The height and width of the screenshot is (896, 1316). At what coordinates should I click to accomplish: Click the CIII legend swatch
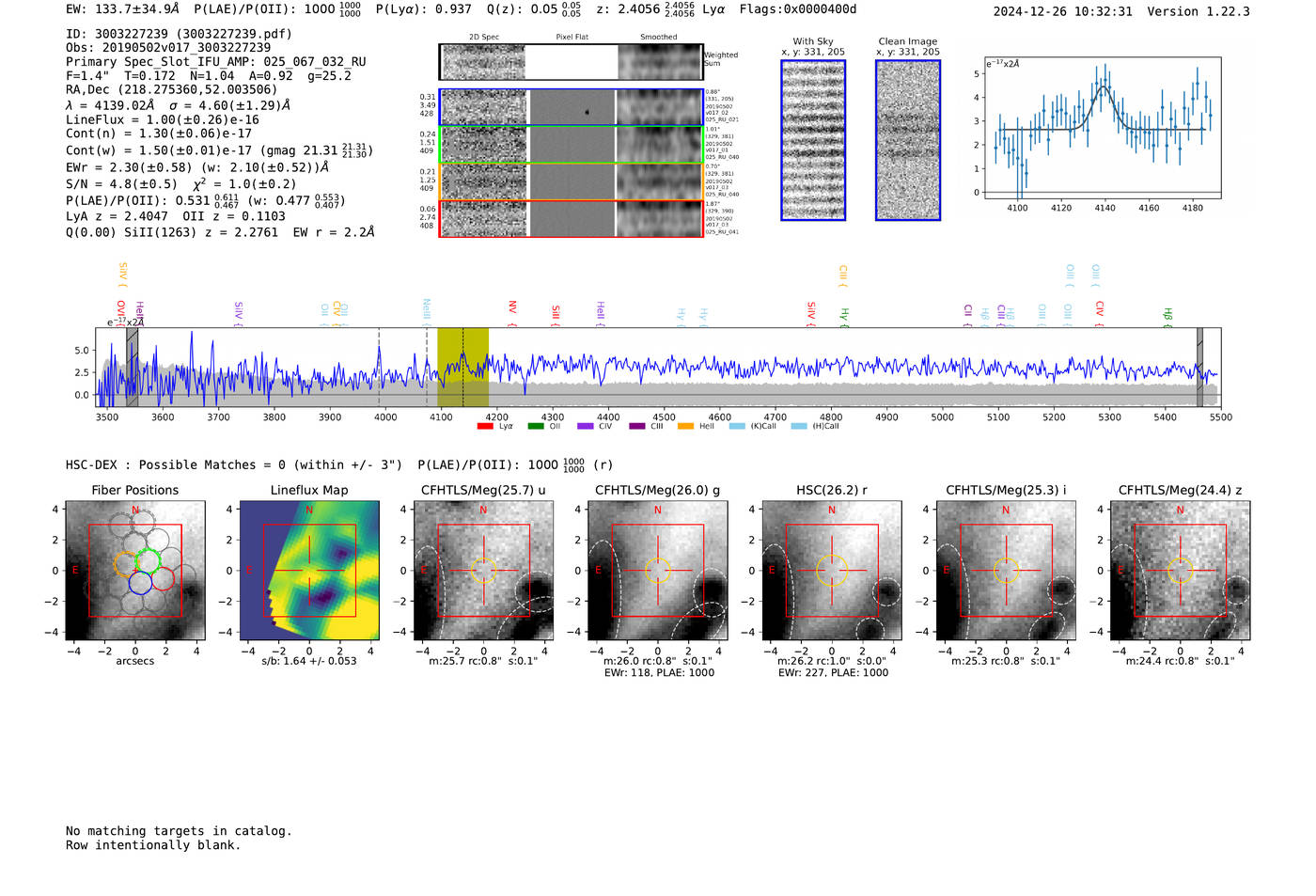[x=637, y=427]
